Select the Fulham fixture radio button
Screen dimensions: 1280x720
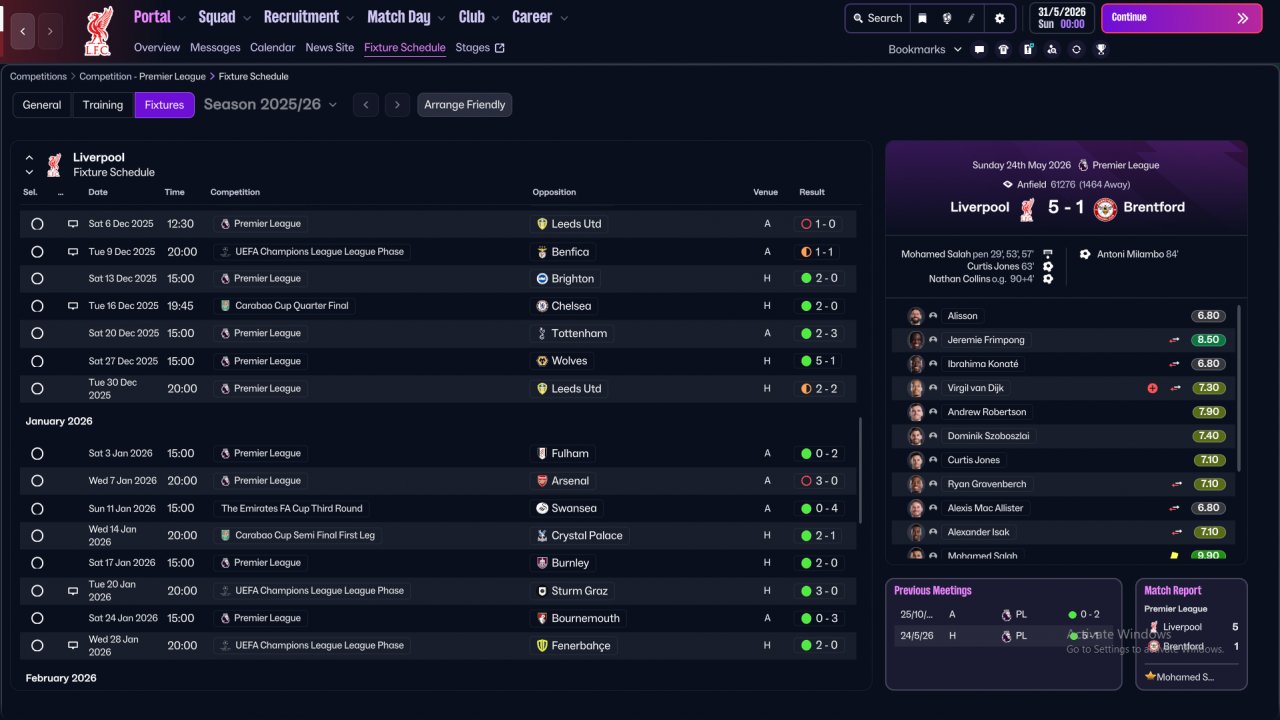pos(37,454)
